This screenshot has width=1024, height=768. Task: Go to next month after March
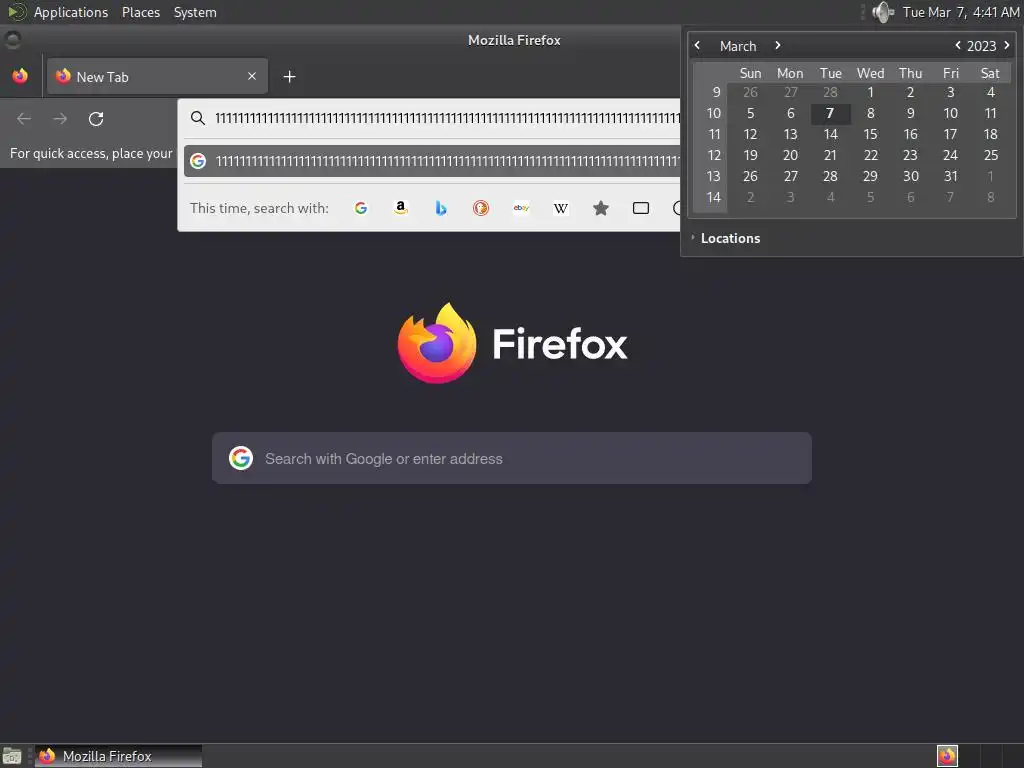[778, 46]
